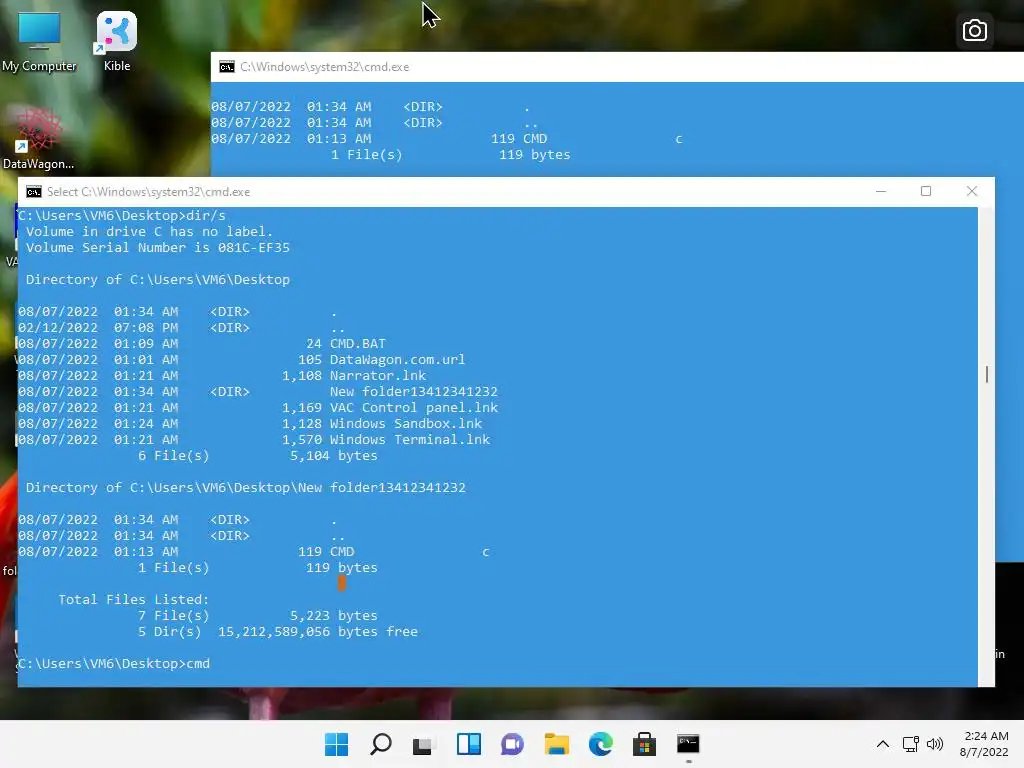Open the Windows Start menu
The width and height of the screenshot is (1024, 768).
336,744
